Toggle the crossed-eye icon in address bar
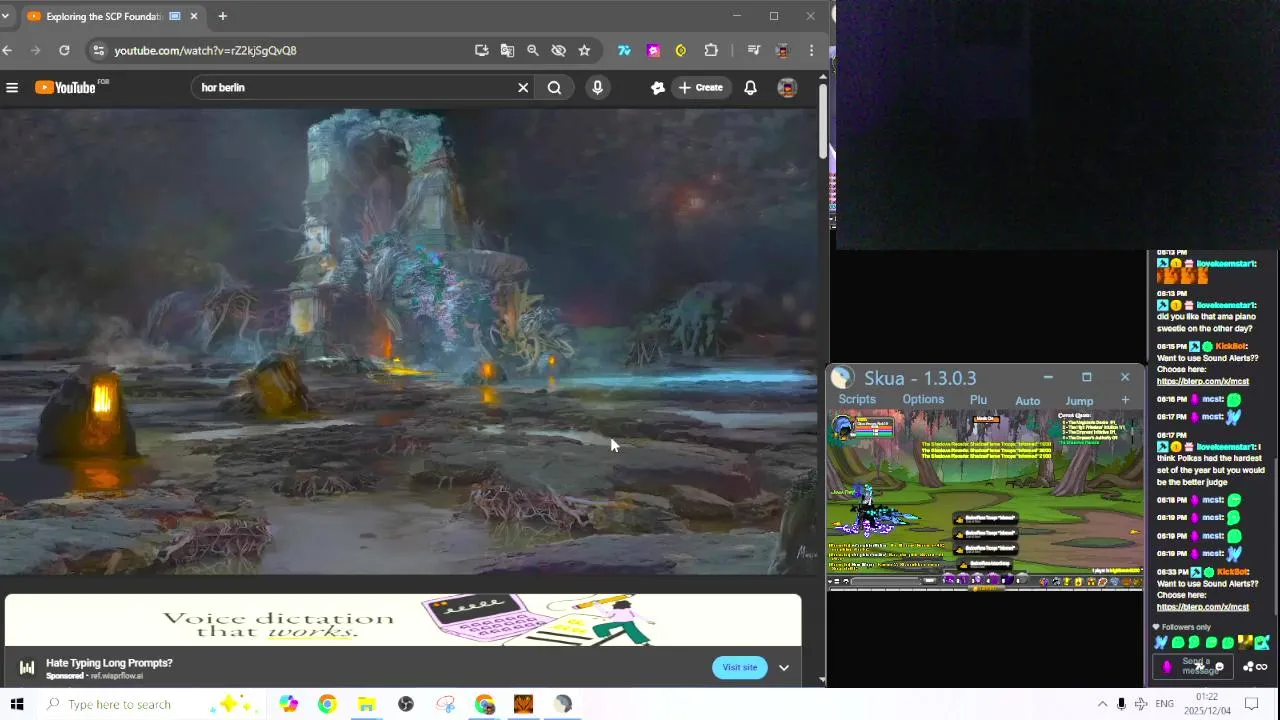The width and height of the screenshot is (1280, 720). [x=559, y=50]
